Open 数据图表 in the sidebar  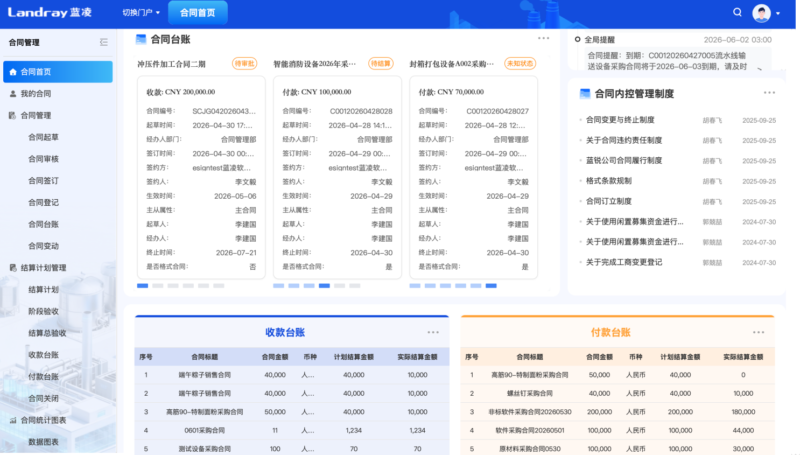tap(43, 442)
